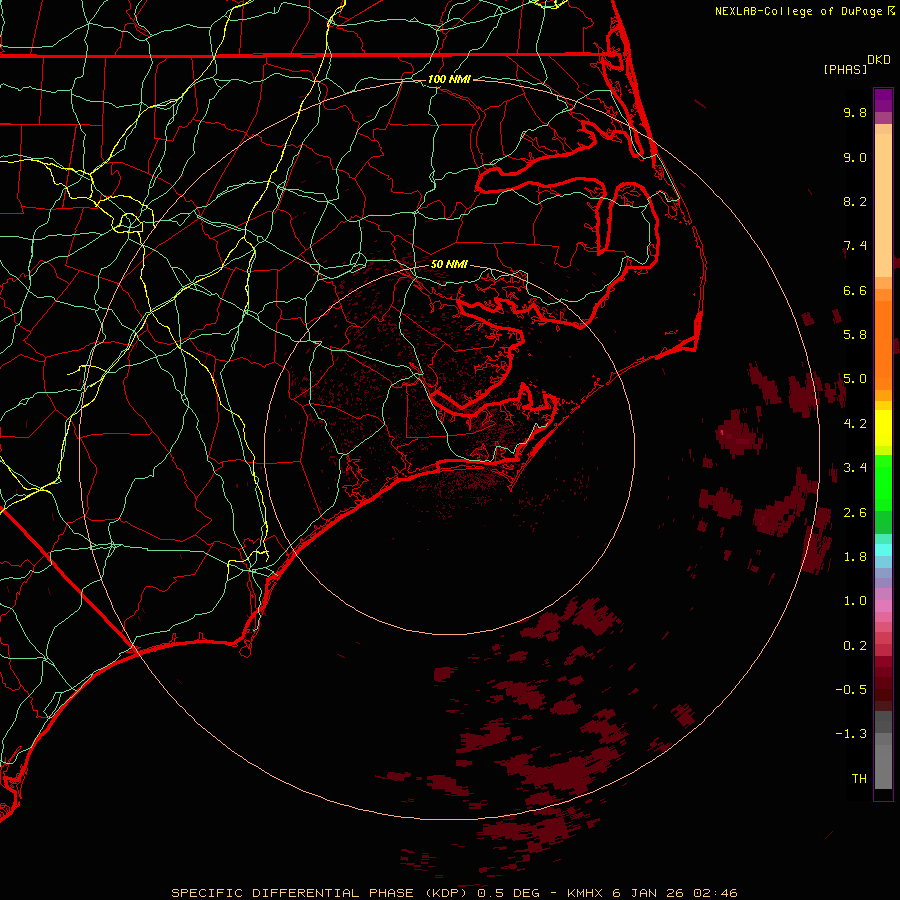
Task: Click the 6.6 value on the color scale
Action: [855, 290]
